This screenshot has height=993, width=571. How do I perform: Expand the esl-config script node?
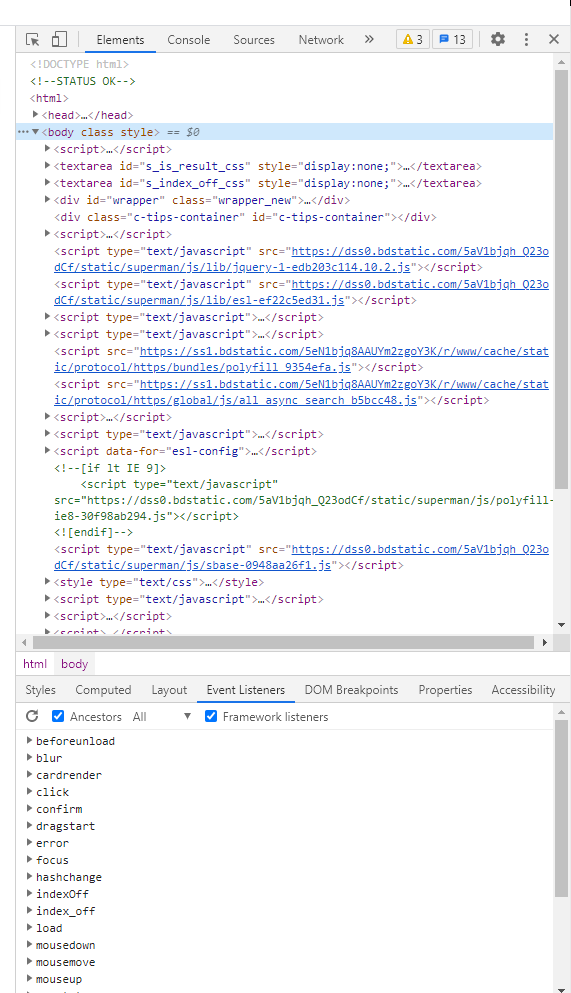(47, 450)
